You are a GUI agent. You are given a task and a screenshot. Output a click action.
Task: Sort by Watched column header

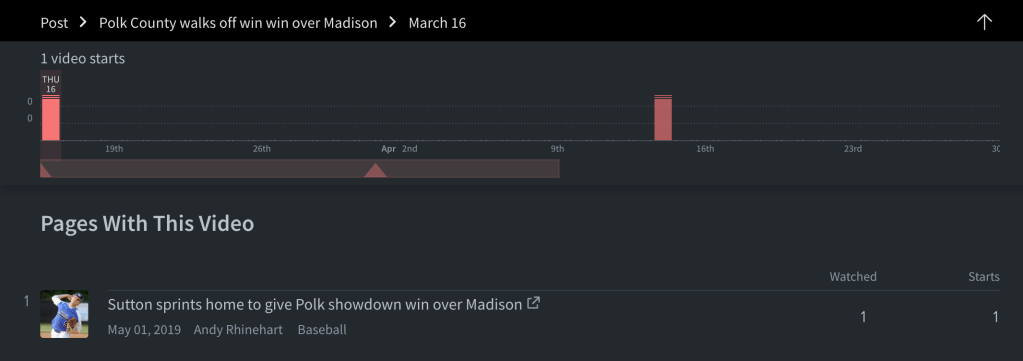[853, 277]
